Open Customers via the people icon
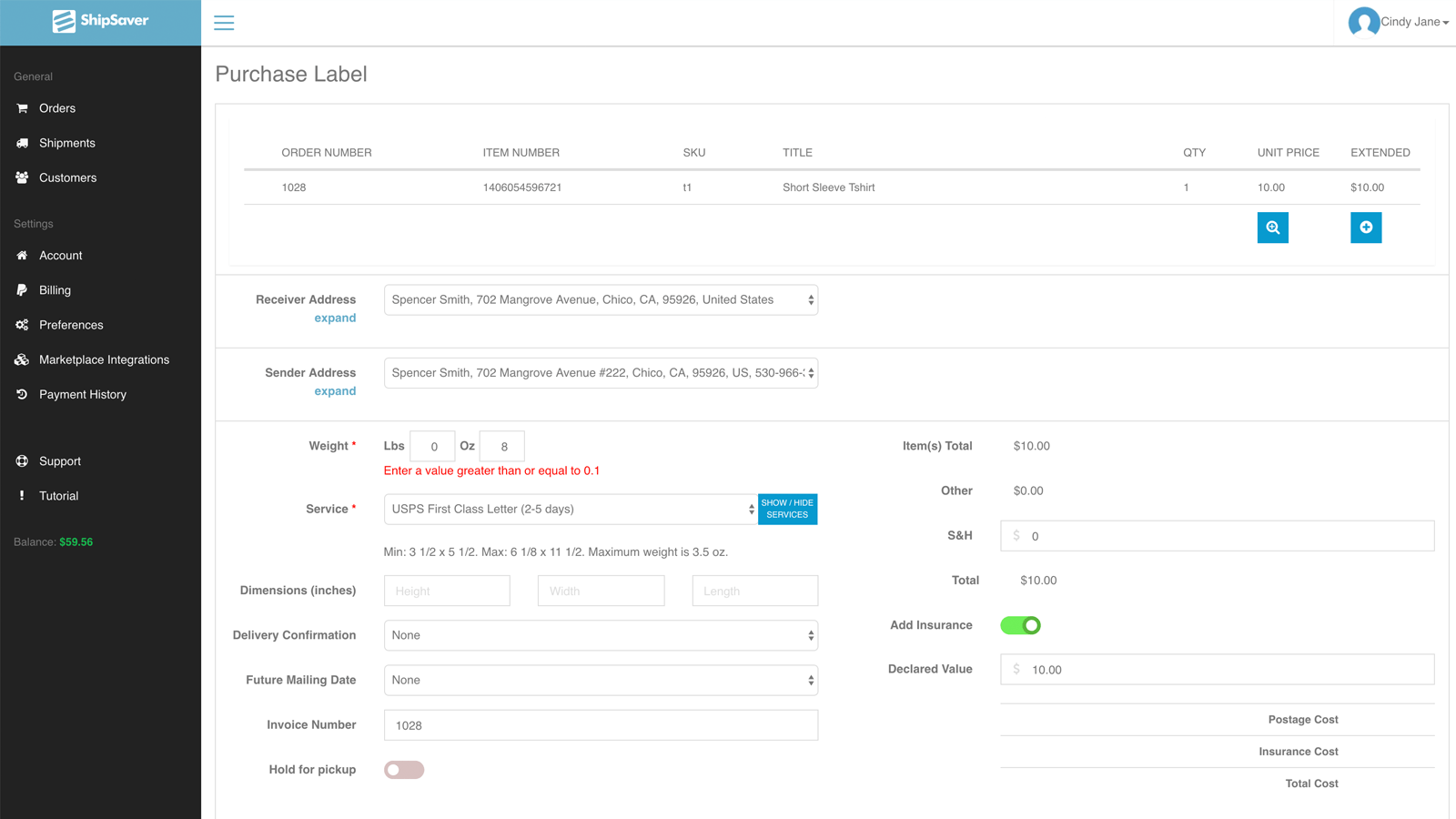Image resolution: width=1456 pixels, height=819 pixels. tap(22, 177)
